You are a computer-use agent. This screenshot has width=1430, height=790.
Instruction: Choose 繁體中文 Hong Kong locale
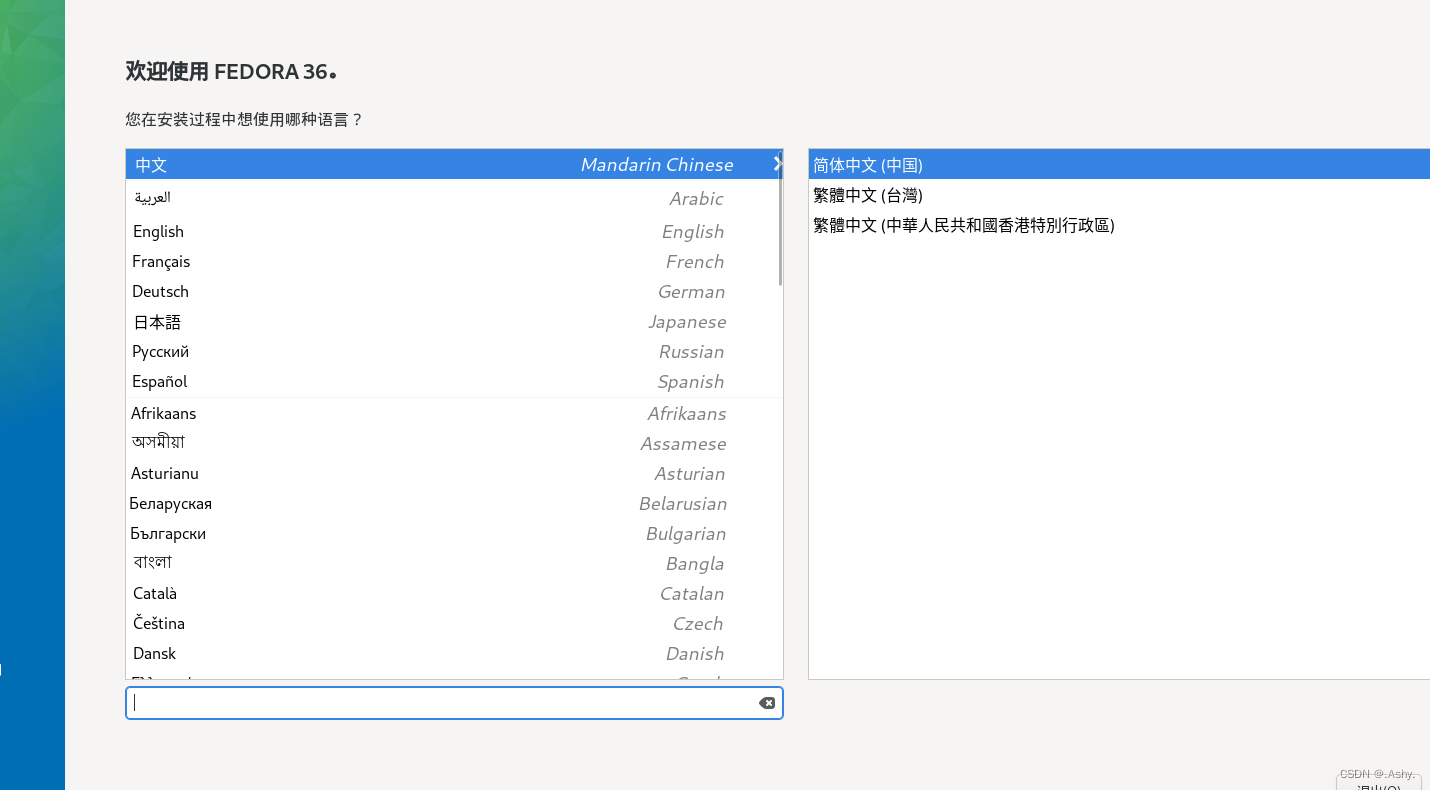click(1119, 225)
